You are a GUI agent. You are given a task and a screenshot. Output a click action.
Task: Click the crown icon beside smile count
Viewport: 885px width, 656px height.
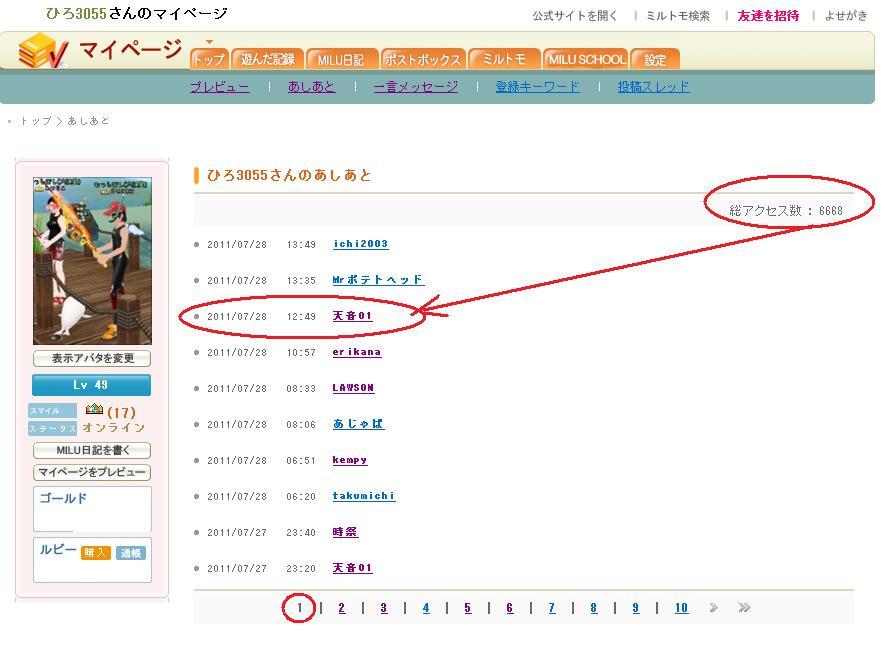(x=94, y=410)
